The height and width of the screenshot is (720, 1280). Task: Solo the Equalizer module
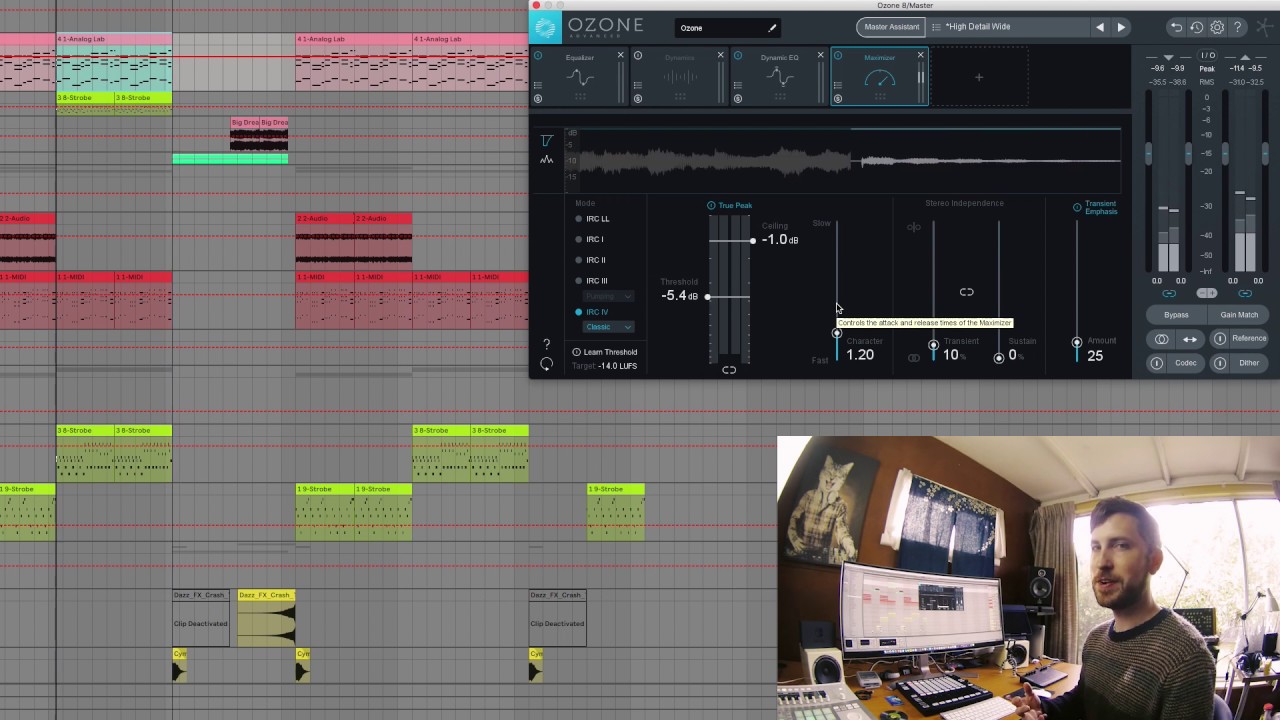[538, 98]
